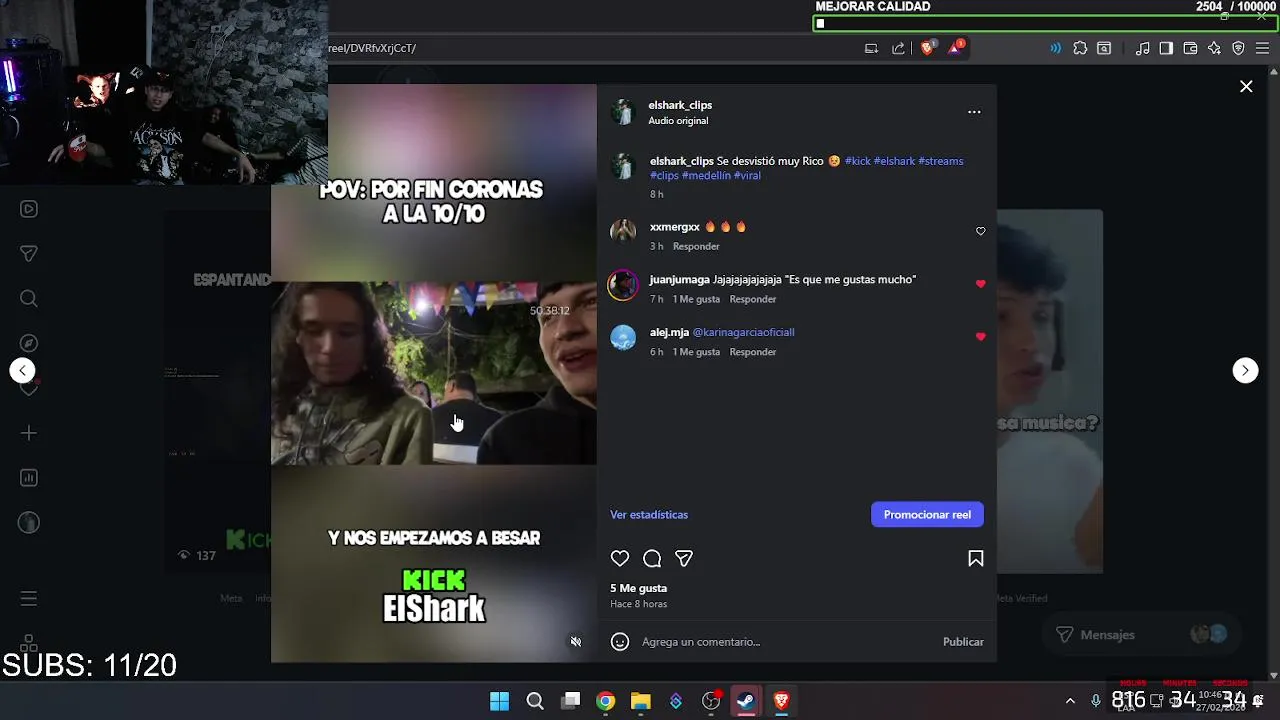Open Search in the Instagram sidebar
1280x720 pixels.
click(x=29, y=298)
